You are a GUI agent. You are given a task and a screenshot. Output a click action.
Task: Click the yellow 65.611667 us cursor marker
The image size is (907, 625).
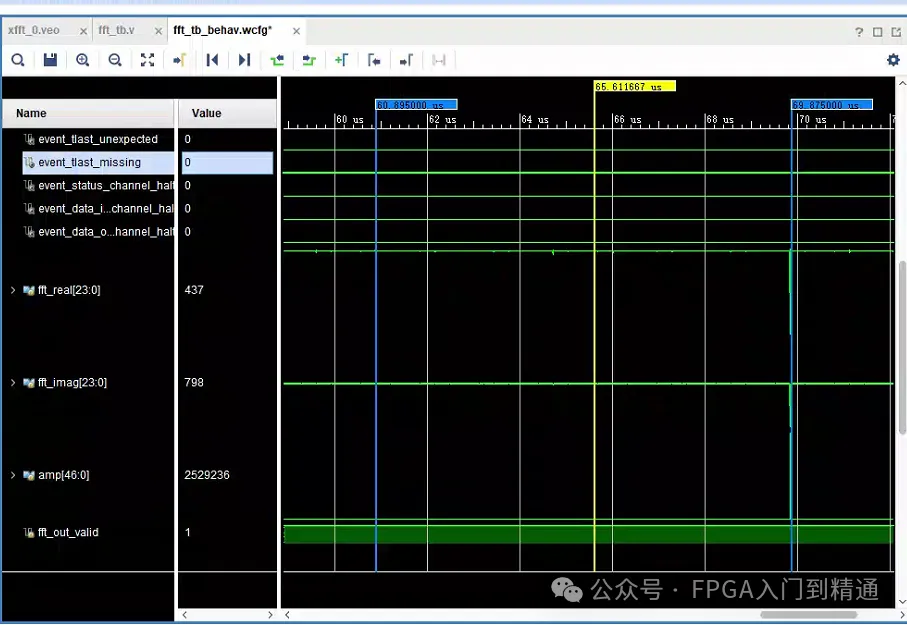[635, 86]
